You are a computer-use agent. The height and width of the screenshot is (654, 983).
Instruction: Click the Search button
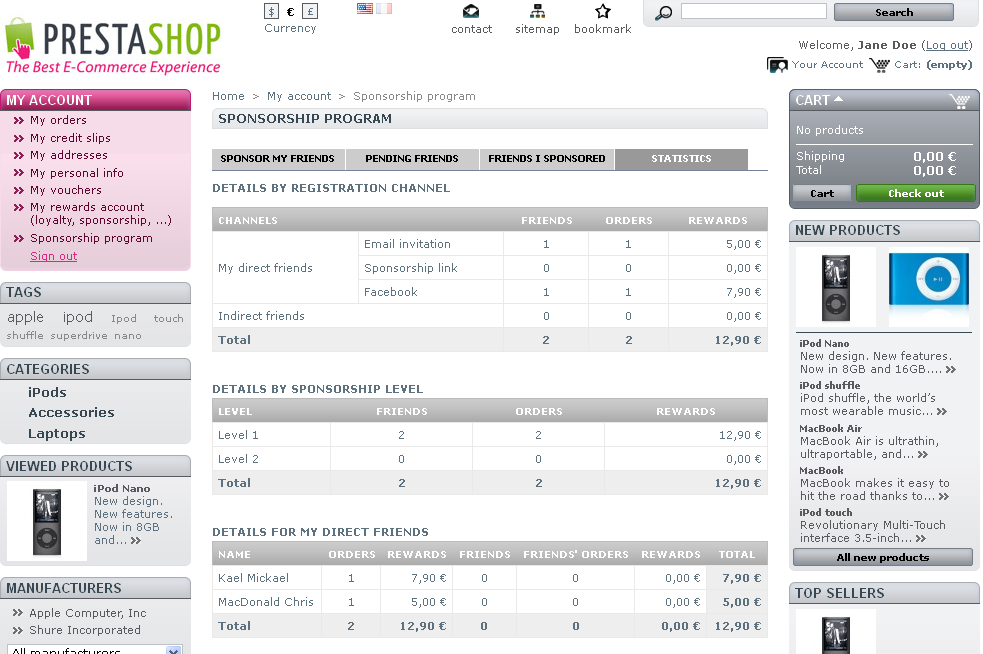(894, 13)
